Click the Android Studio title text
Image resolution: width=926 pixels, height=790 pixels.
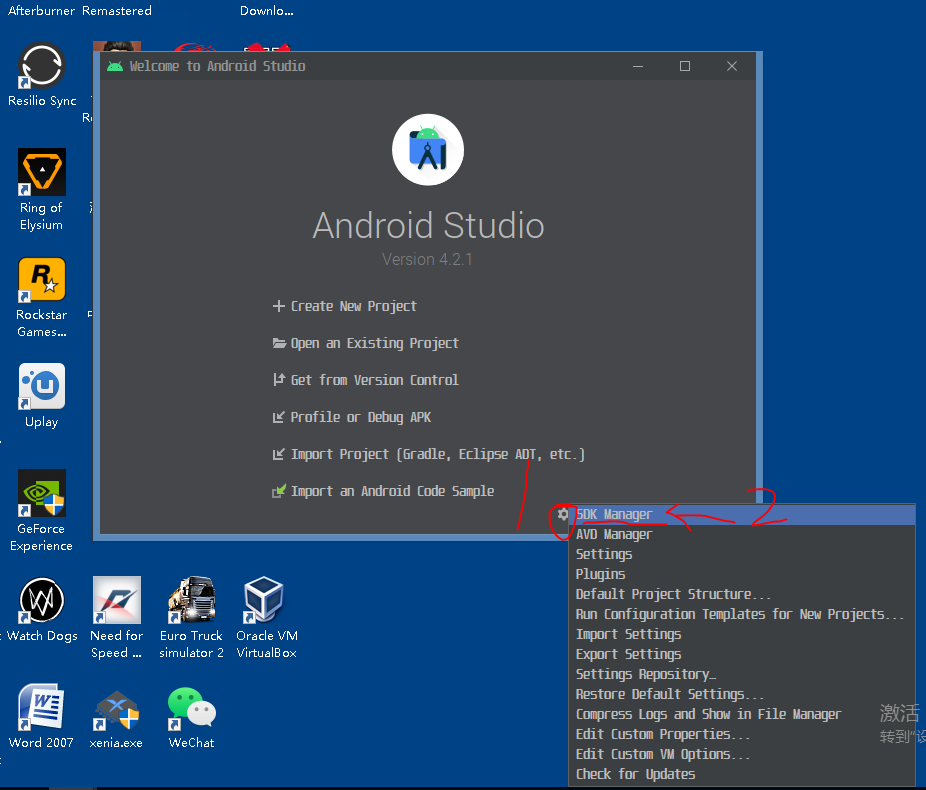(428, 226)
